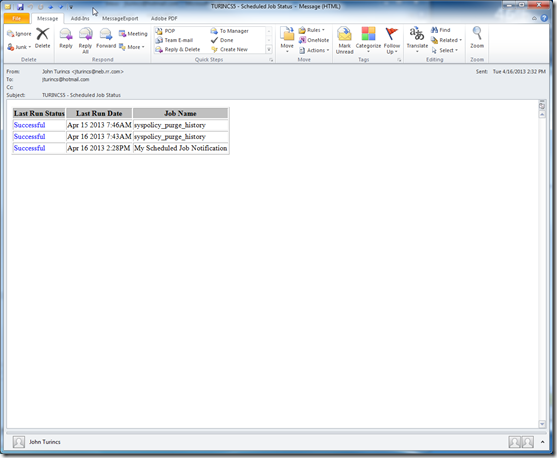This screenshot has height=458, width=557.
Task: Open the Translate tool
Action: (417, 40)
